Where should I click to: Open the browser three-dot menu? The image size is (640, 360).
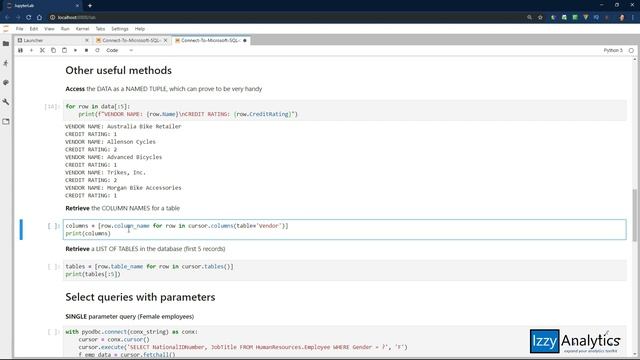[633, 17]
